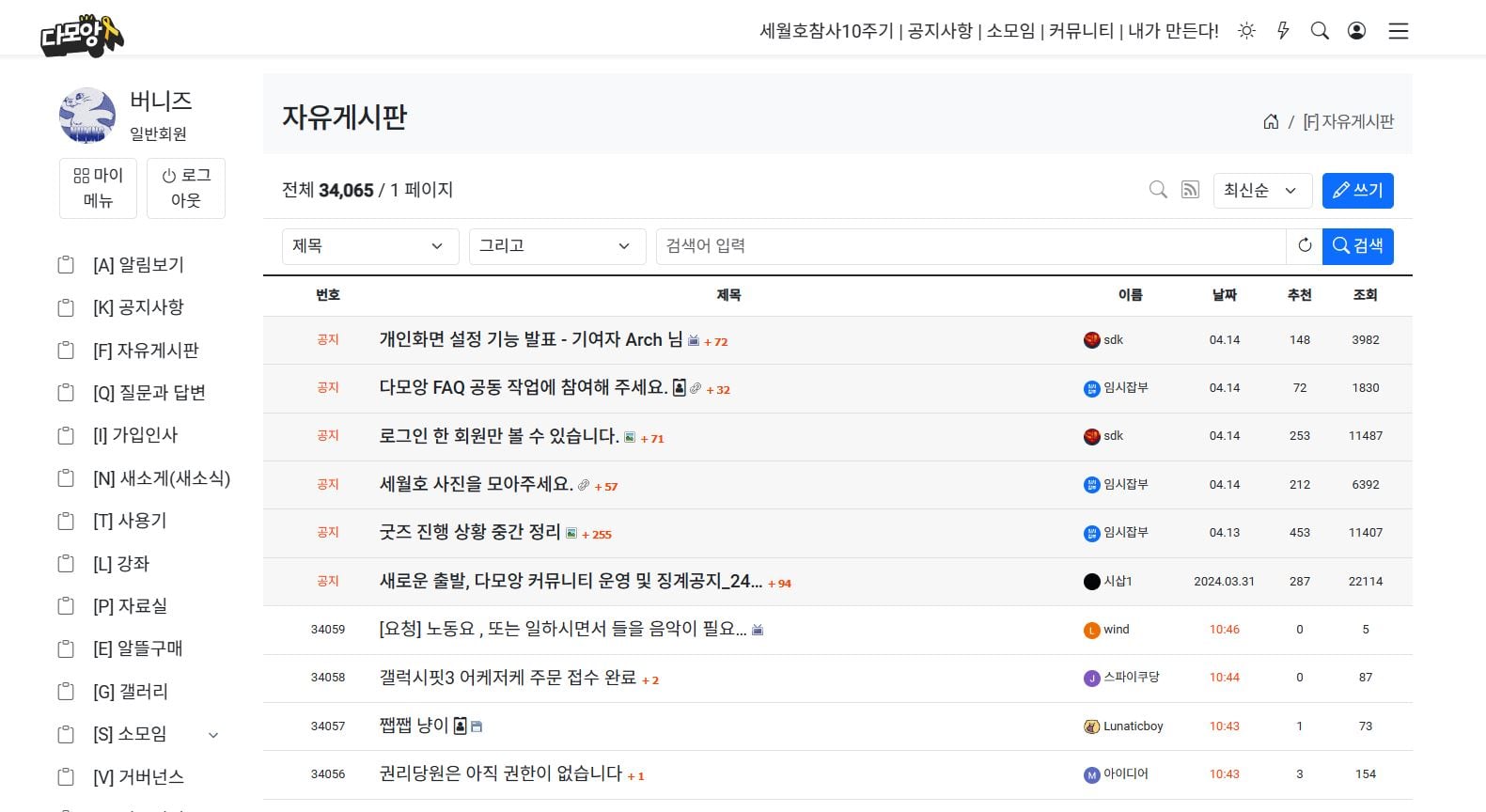Open post 굿즈 진행 상황 중간 정리
1486x812 pixels.
click(x=470, y=532)
